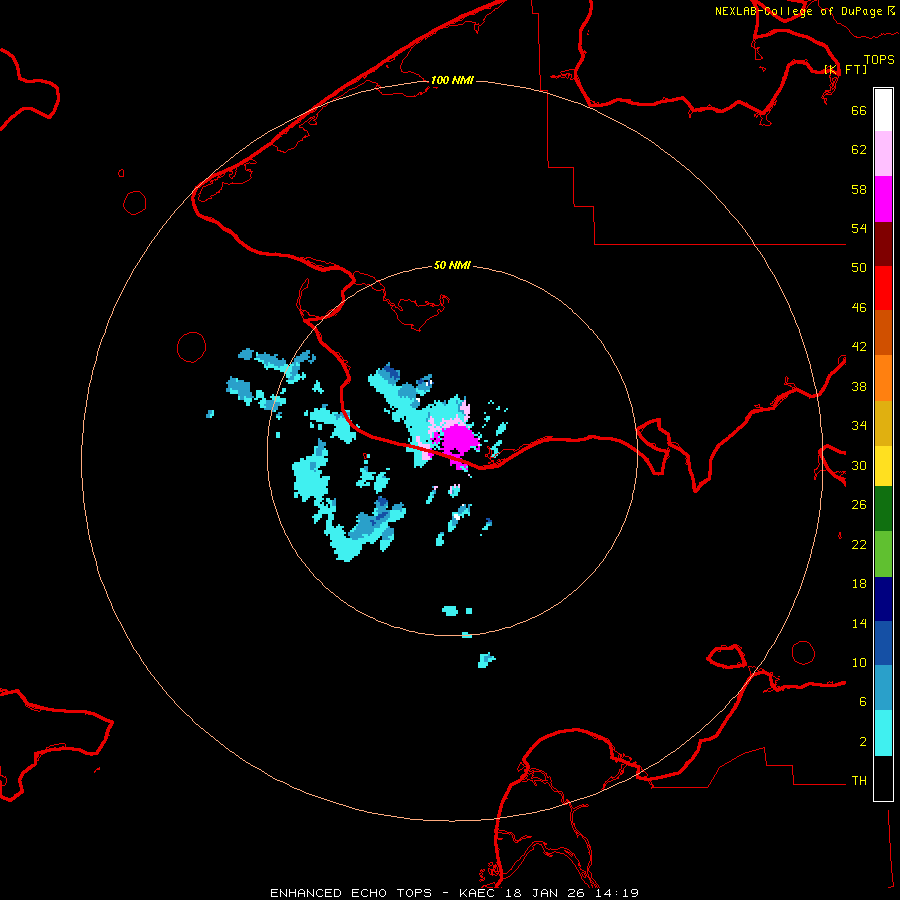Click the TH threshold label
900x900 pixels.
(x=859, y=781)
